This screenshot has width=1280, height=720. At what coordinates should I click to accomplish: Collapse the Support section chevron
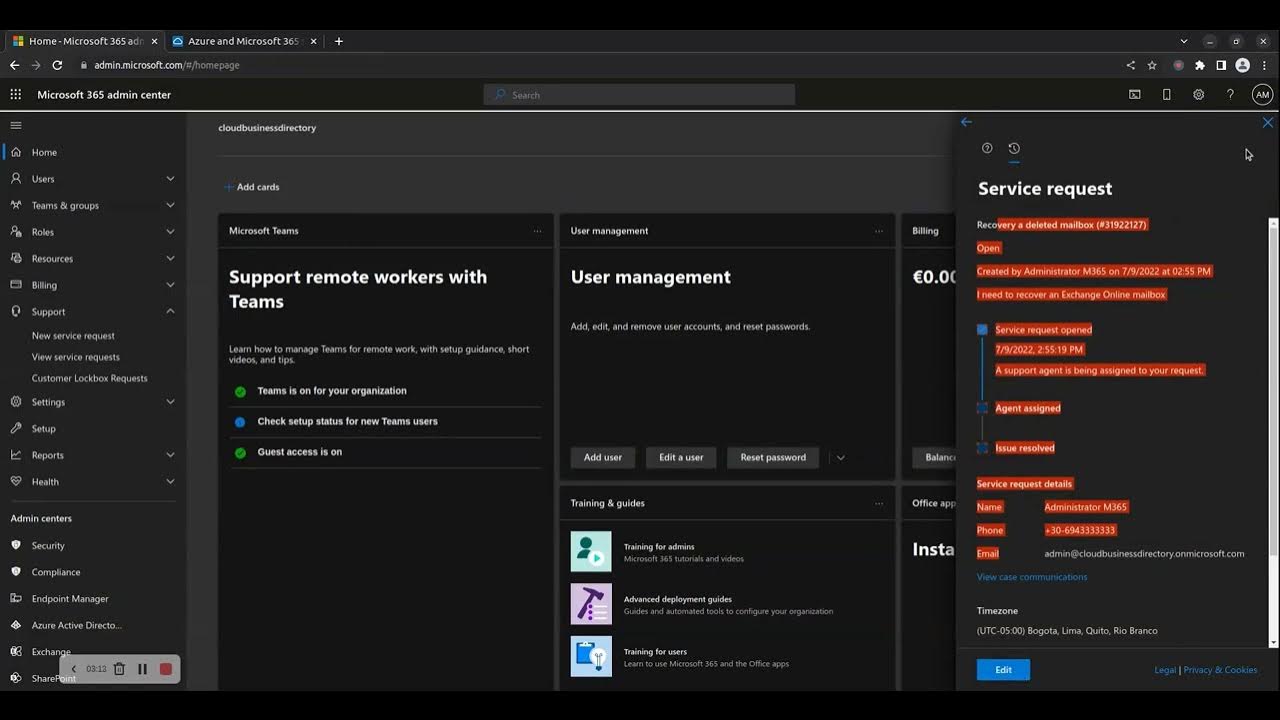coord(170,312)
